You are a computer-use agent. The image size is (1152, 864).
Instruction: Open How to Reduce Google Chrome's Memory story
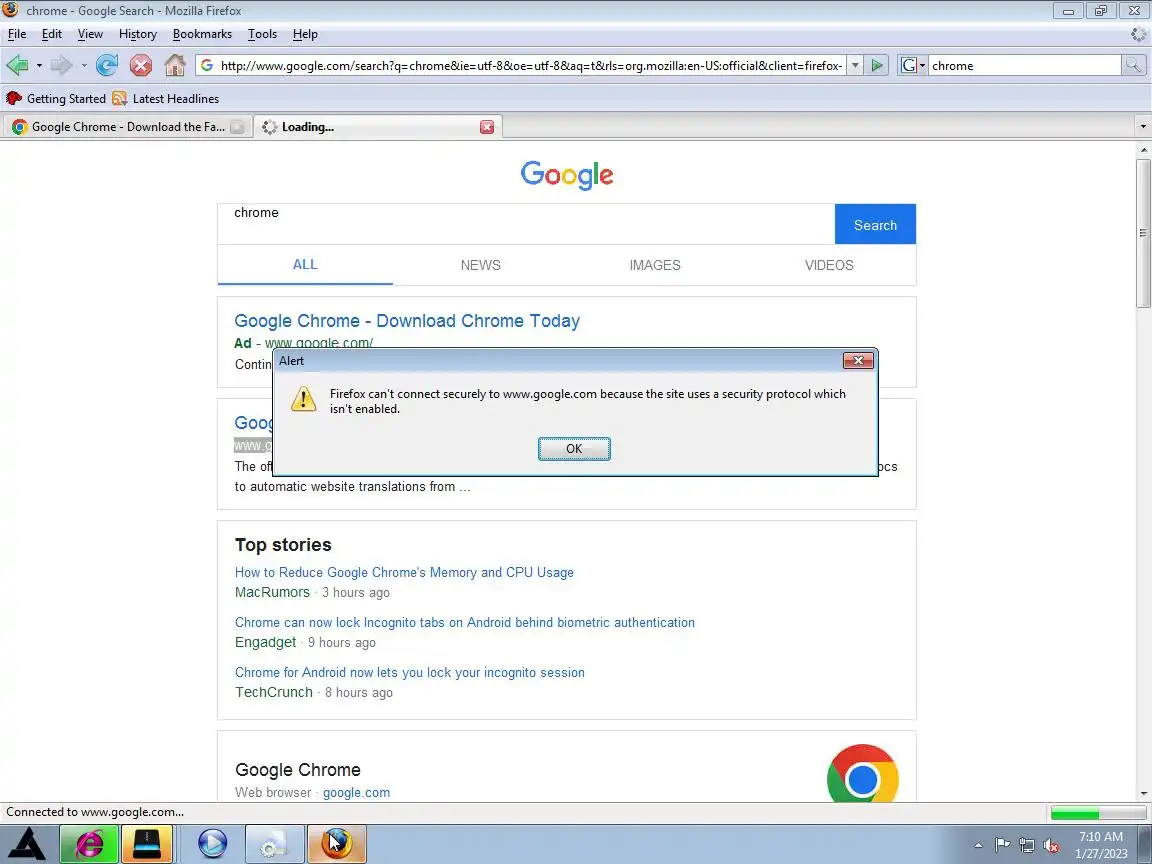[404, 572]
